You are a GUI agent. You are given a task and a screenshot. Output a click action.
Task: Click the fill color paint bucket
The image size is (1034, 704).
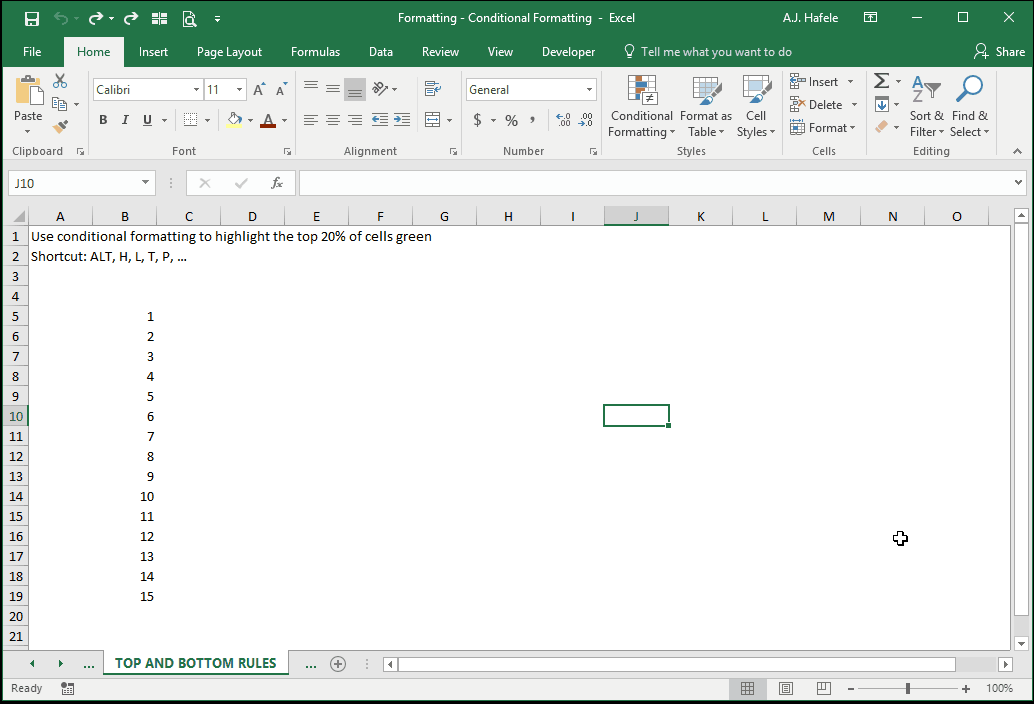coord(234,120)
